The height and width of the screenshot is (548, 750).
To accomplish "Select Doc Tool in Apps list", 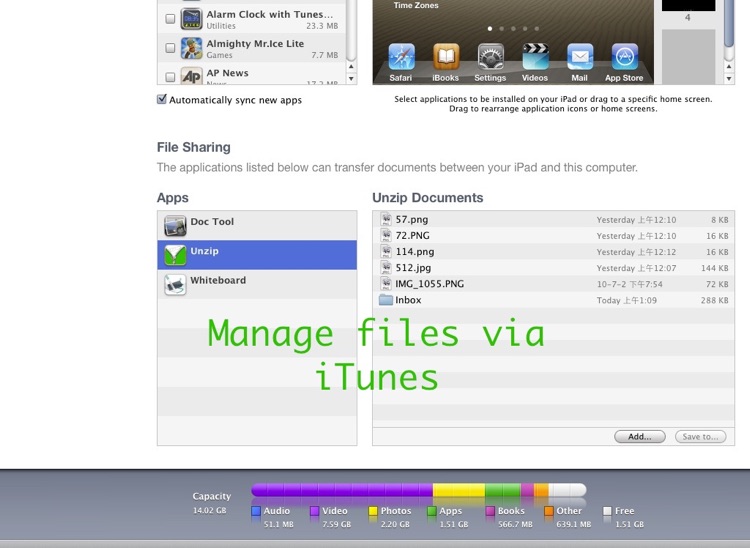I will click(x=257, y=226).
